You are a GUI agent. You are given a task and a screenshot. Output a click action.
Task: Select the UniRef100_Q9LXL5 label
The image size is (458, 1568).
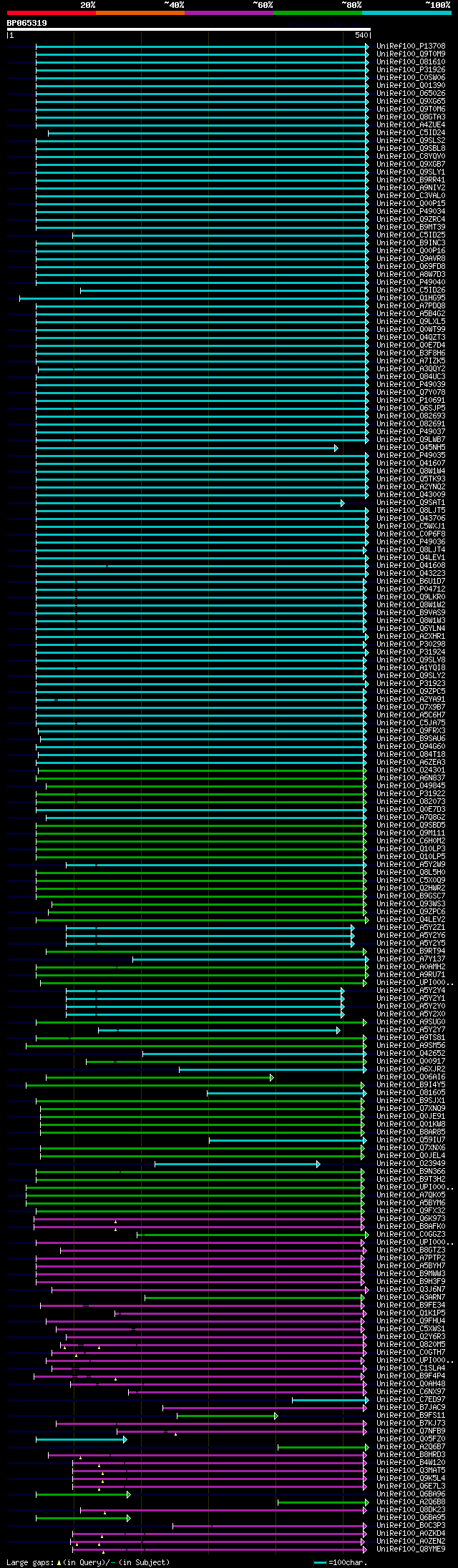(411, 322)
